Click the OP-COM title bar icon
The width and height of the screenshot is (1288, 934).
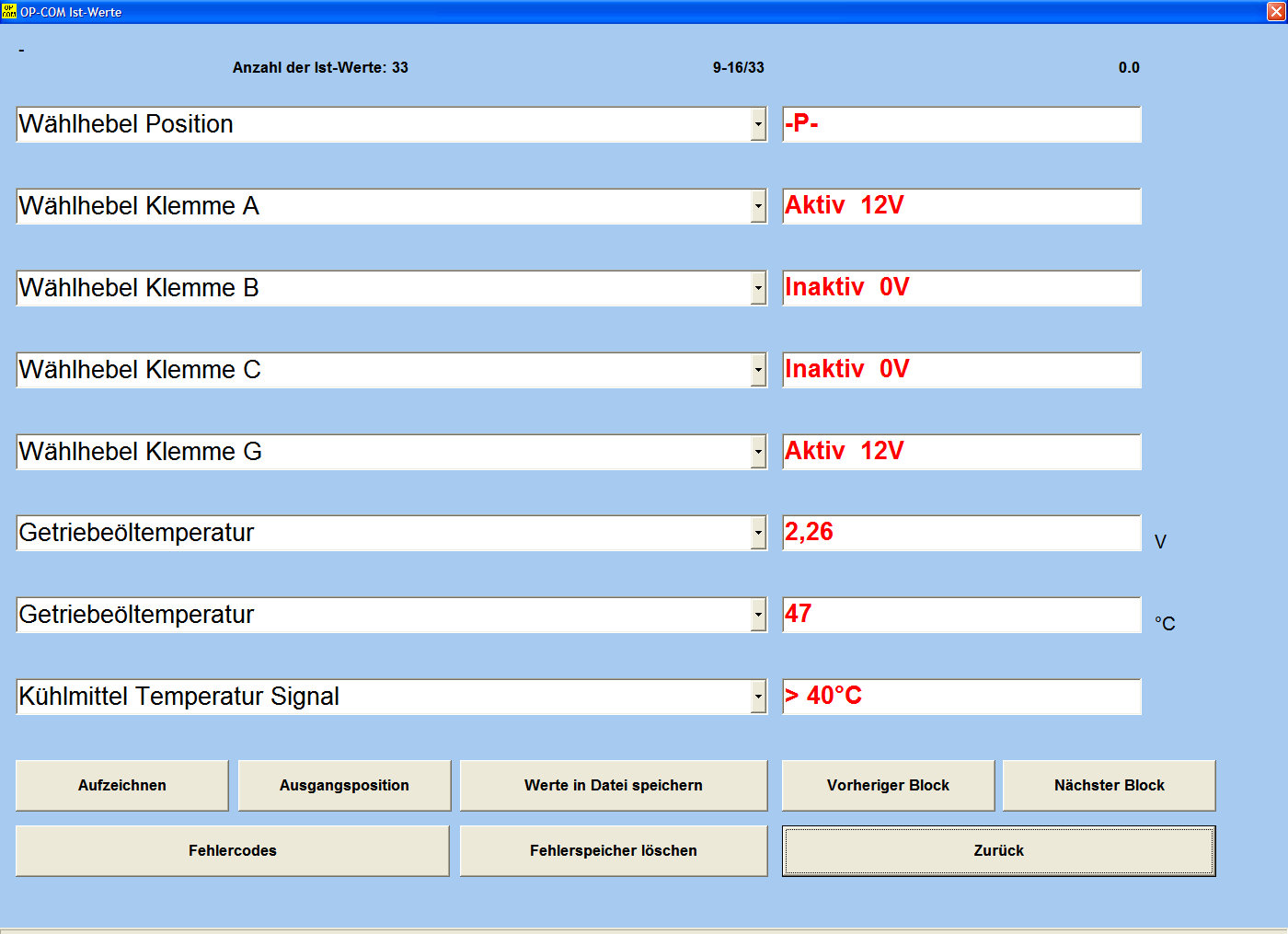tap(9, 11)
